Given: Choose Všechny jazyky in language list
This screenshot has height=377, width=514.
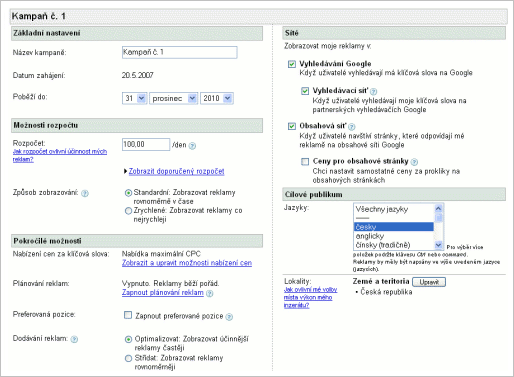Looking at the screenshot, I should [382, 209].
